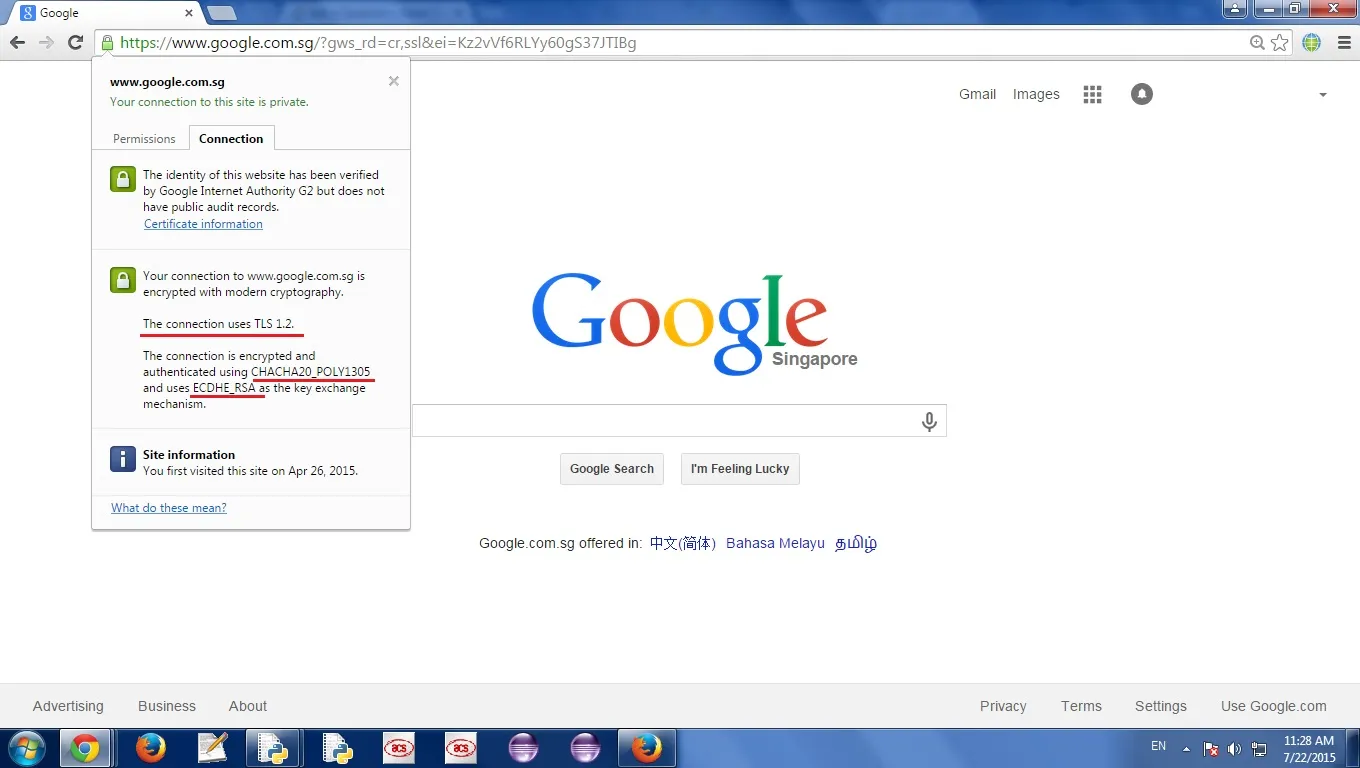Show hidden system tray icons

pos(1186,748)
